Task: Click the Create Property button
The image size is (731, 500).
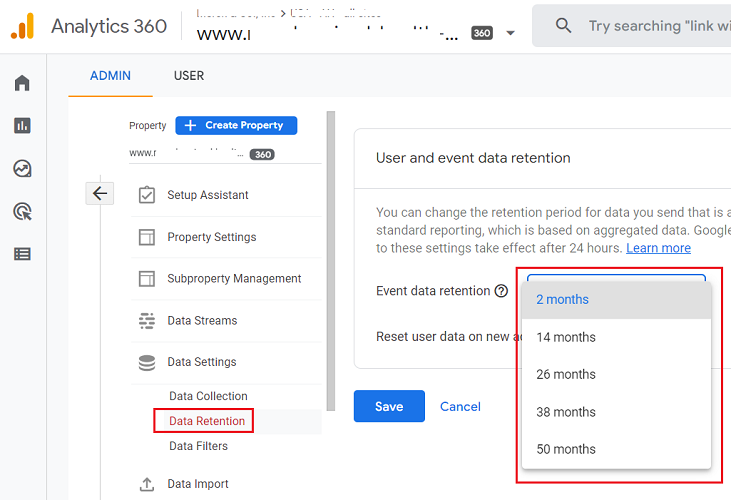Action: tap(236, 125)
